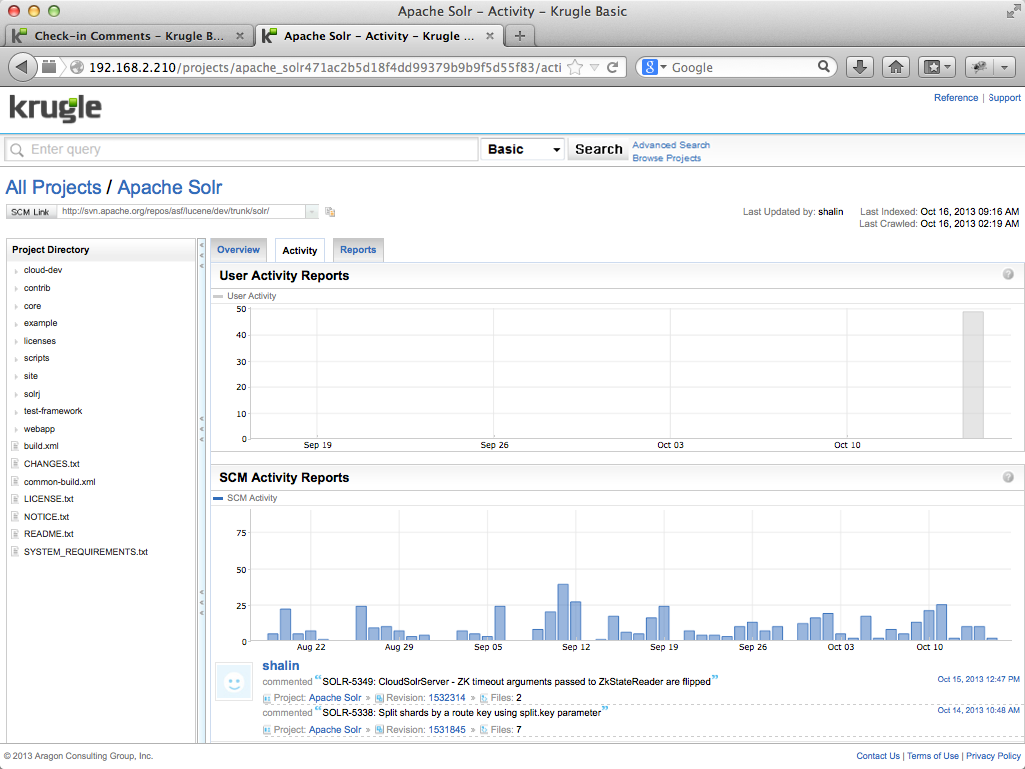Expand the cloud-dev folder
1025x769 pixels.
point(16,270)
